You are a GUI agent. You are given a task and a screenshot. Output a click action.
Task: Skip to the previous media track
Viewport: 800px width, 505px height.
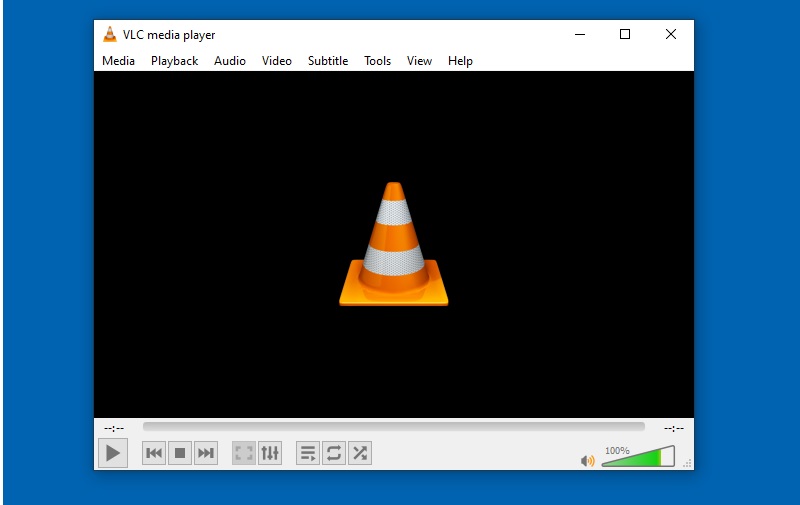pos(154,453)
